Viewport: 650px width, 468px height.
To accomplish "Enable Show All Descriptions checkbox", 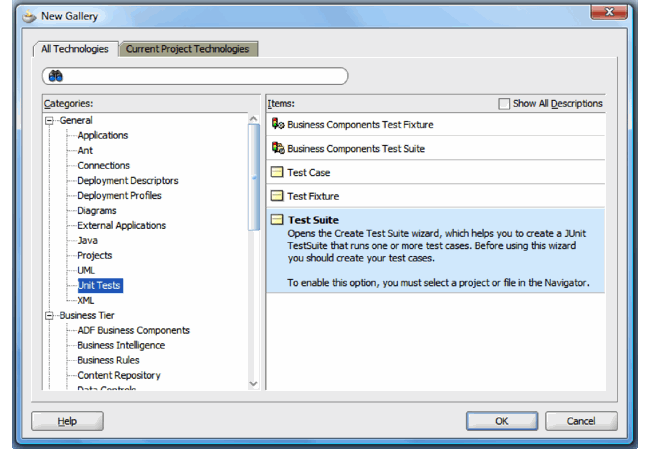I will click(504, 104).
